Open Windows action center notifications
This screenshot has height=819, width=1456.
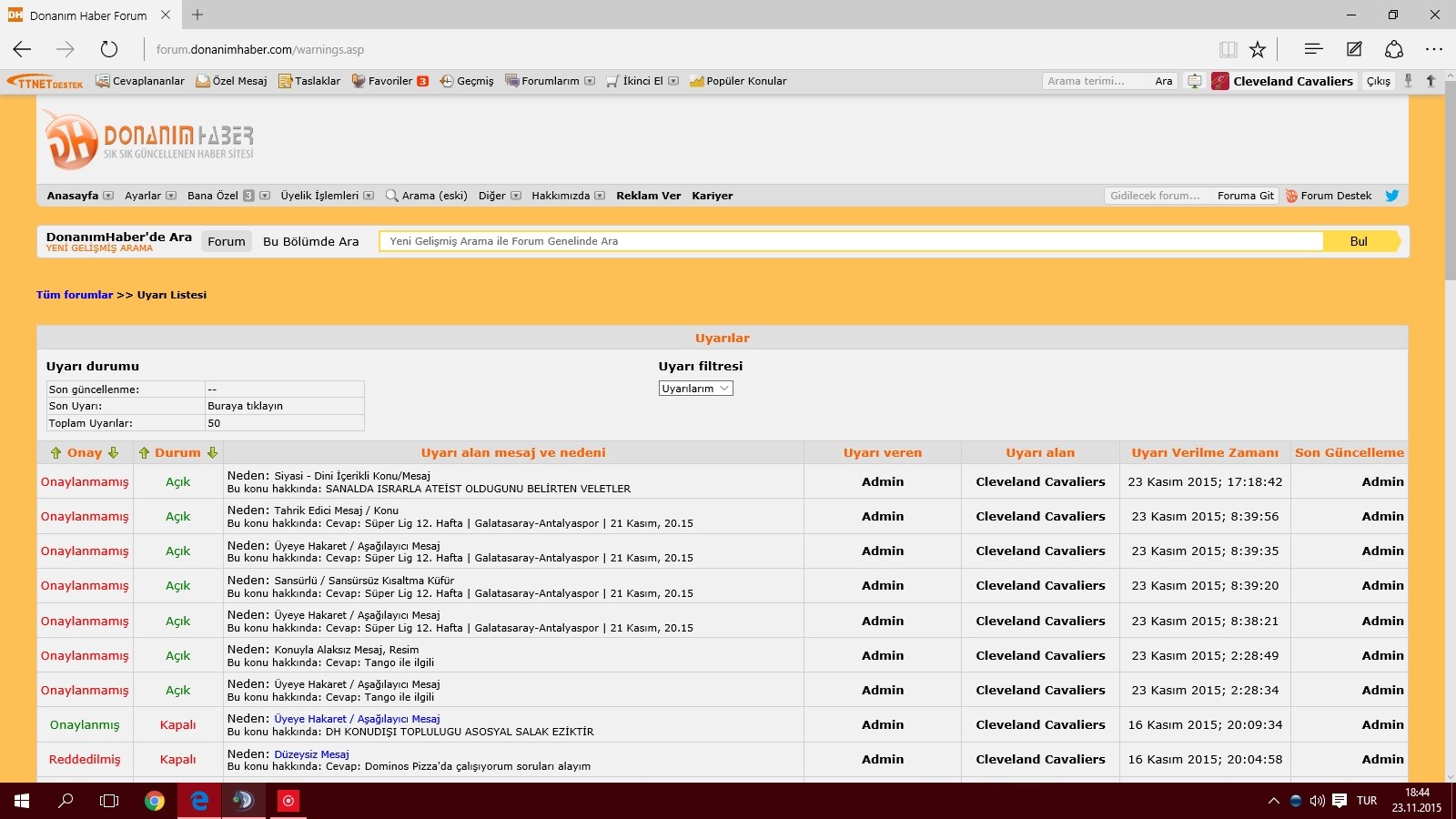(1340, 801)
